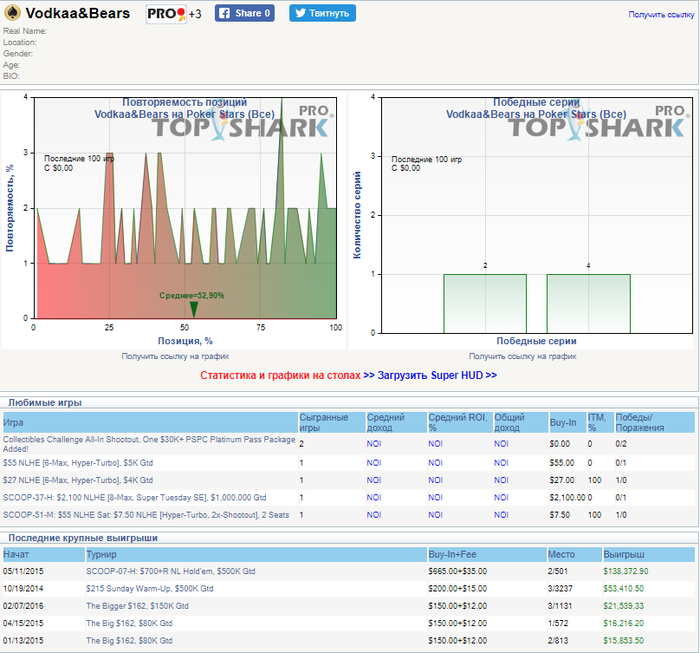Sort by Победы/Поражения column header
This screenshot has width=700, height=653.
(654, 422)
